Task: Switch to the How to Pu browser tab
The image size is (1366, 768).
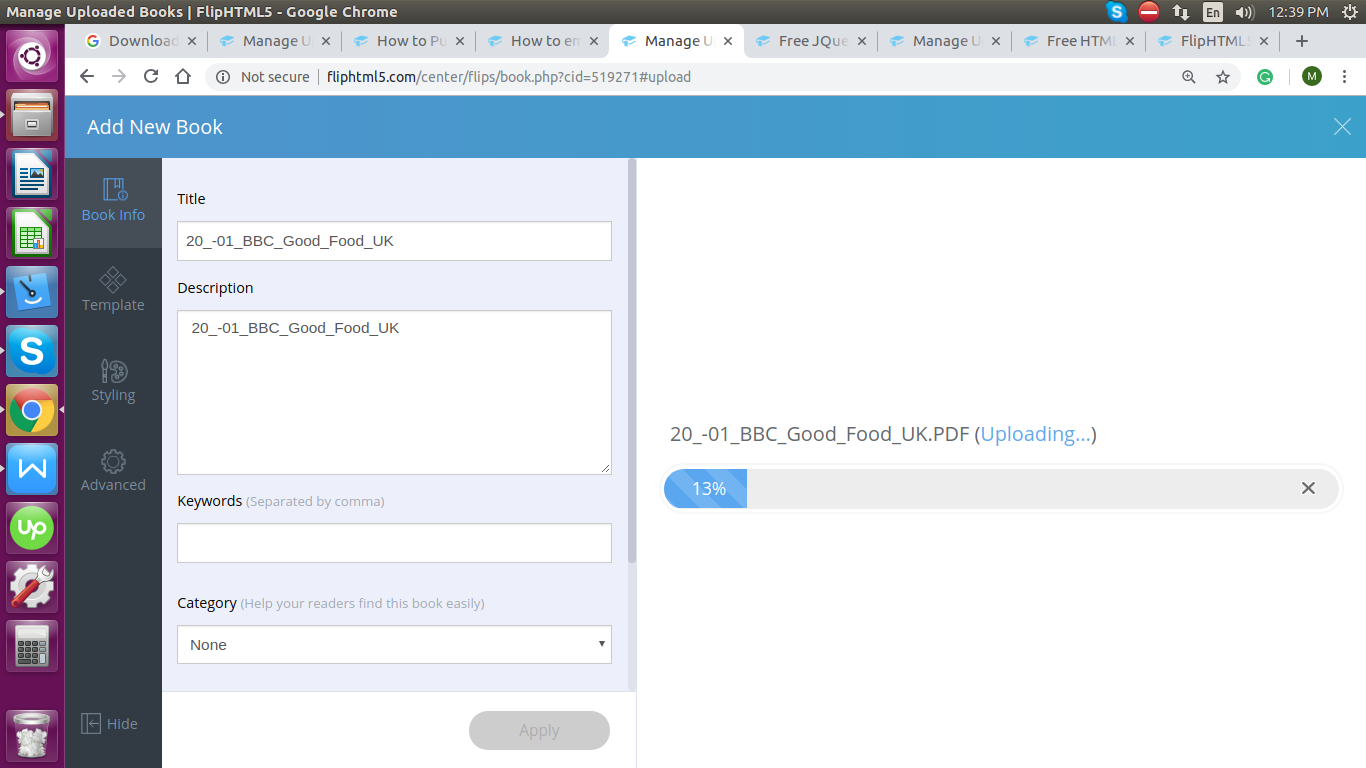Action: point(411,41)
